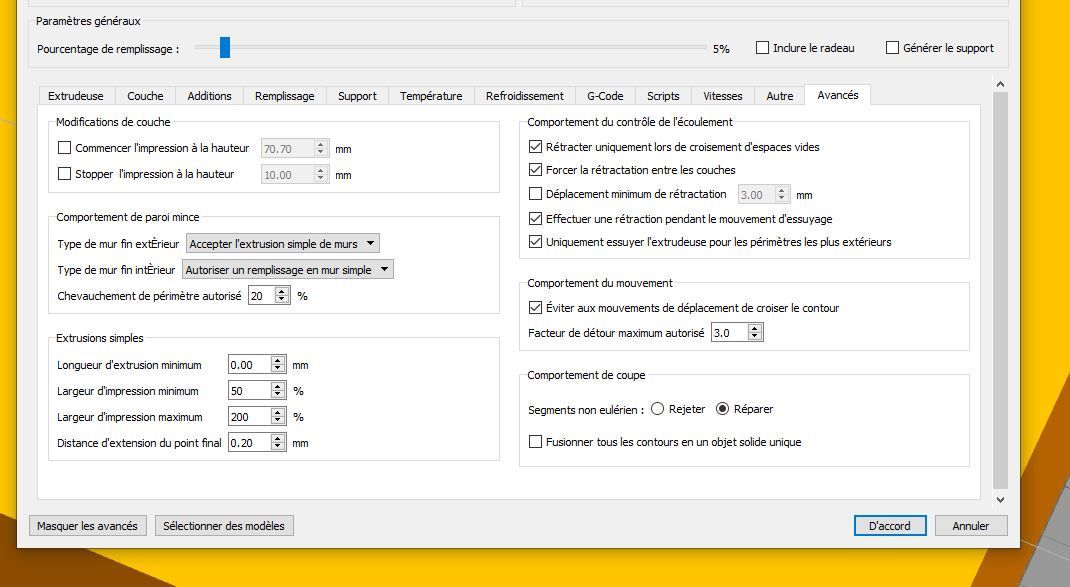Click the Facteur de détour maximum value field
The width and height of the screenshot is (1070, 587).
(730, 332)
